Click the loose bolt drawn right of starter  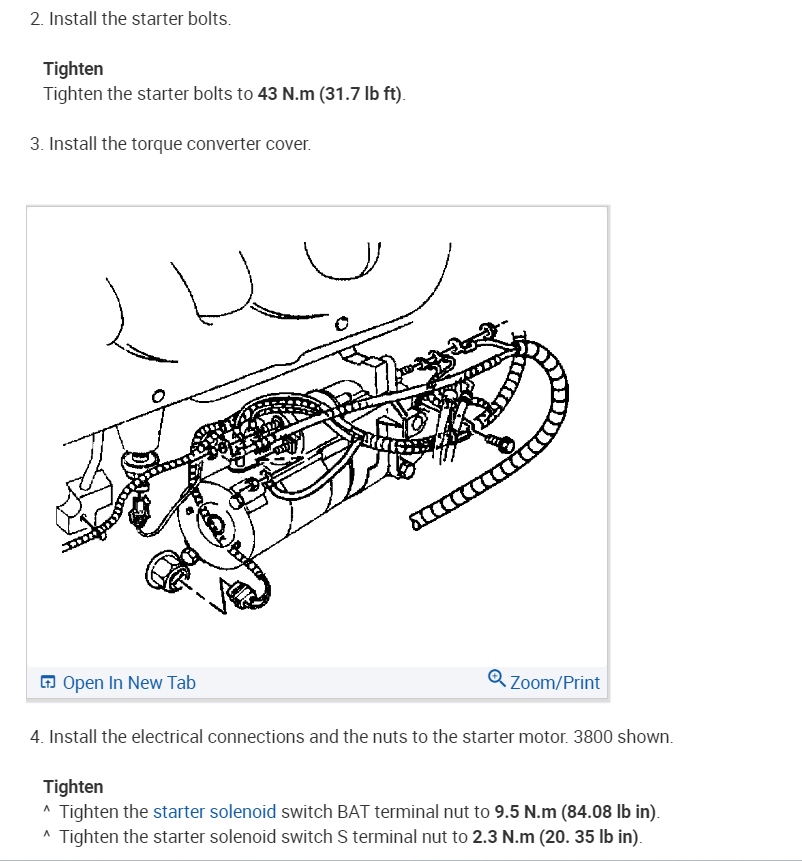[x=499, y=441]
